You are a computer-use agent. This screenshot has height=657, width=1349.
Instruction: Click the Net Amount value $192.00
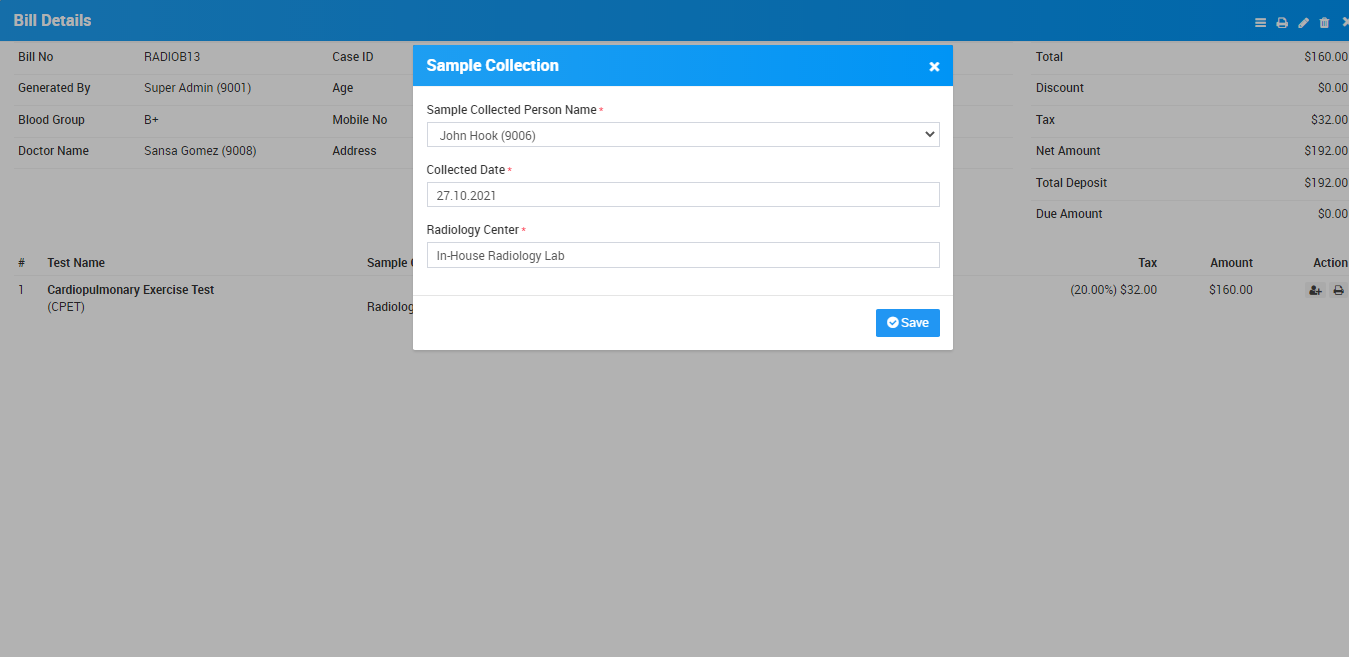(x=1325, y=151)
